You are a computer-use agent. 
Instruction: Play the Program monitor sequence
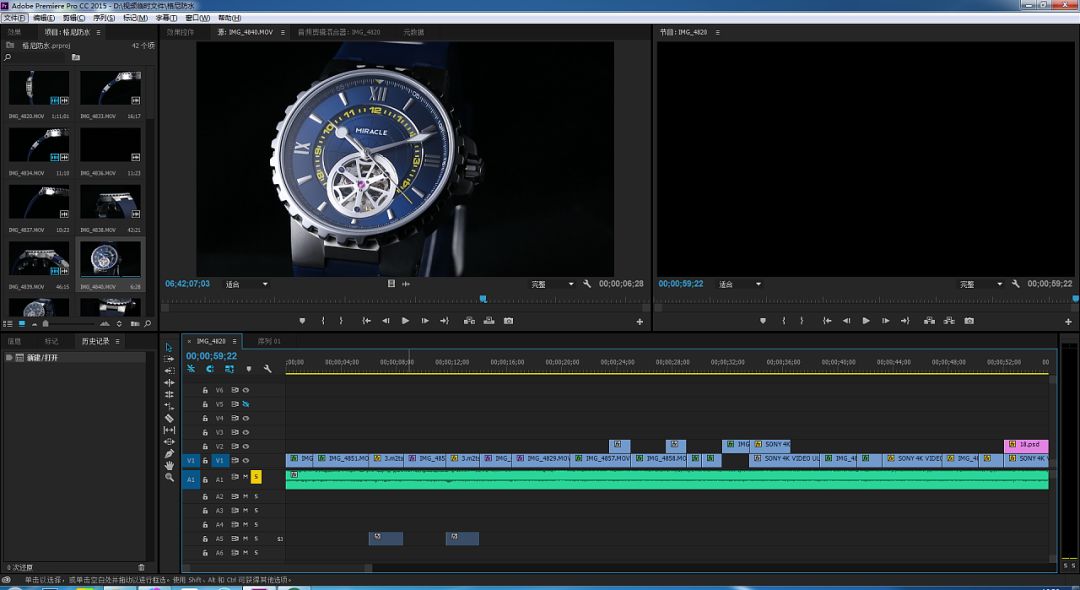(x=866, y=321)
